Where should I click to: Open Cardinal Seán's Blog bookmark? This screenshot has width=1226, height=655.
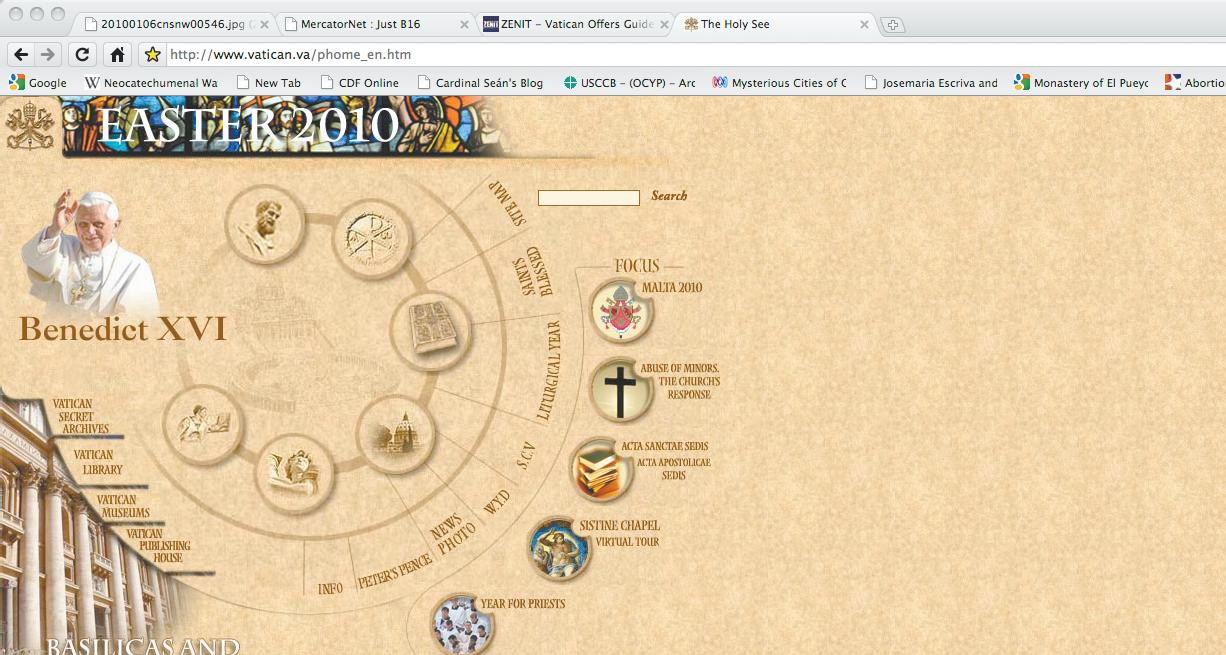tap(480, 83)
